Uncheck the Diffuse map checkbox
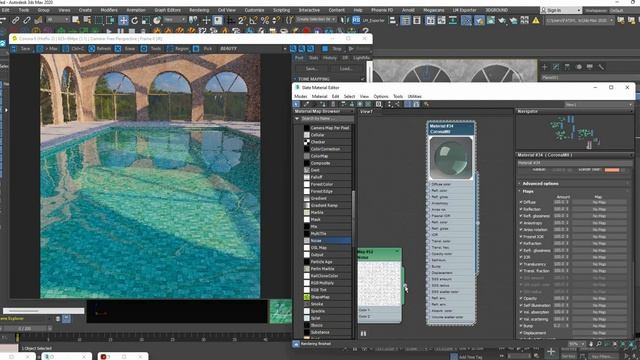 click(521, 202)
